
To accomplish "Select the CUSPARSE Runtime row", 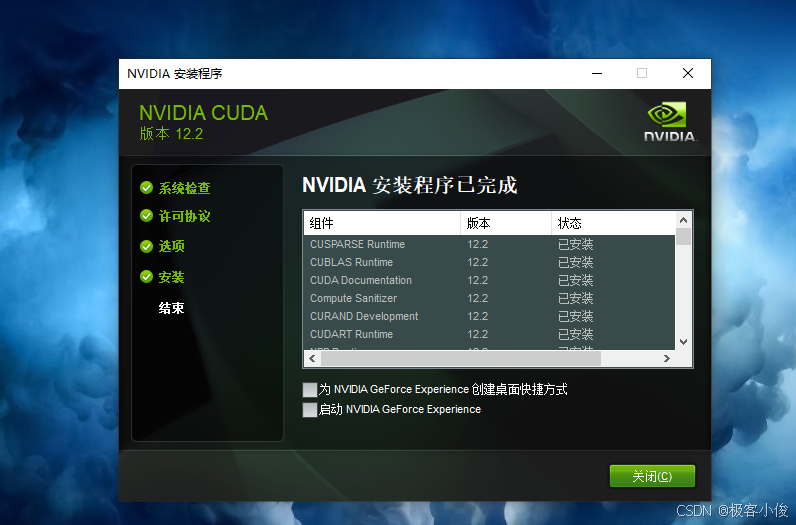I will (x=489, y=244).
